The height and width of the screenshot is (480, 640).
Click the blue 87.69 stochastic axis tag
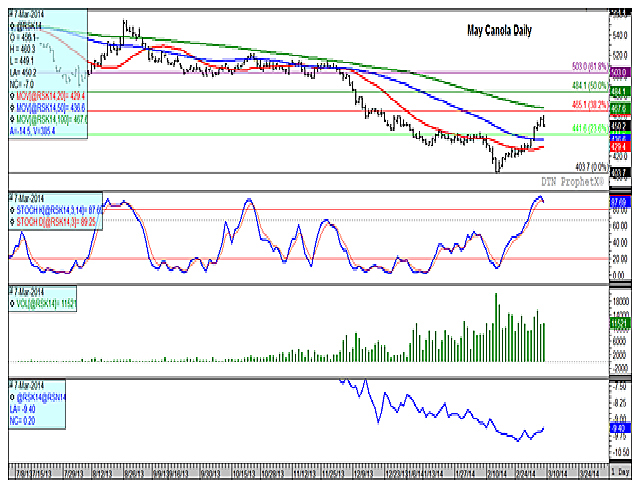tap(620, 202)
